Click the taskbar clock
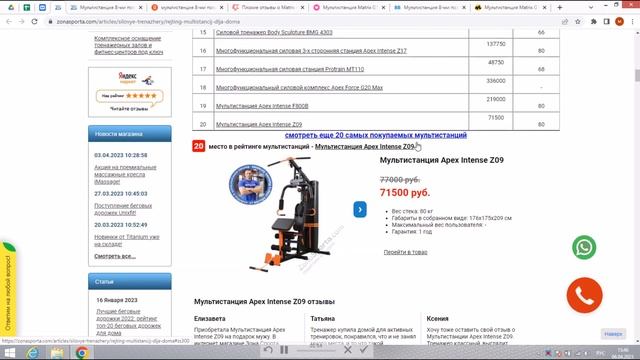This screenshot has height=360, width=640. coord(623,353)
